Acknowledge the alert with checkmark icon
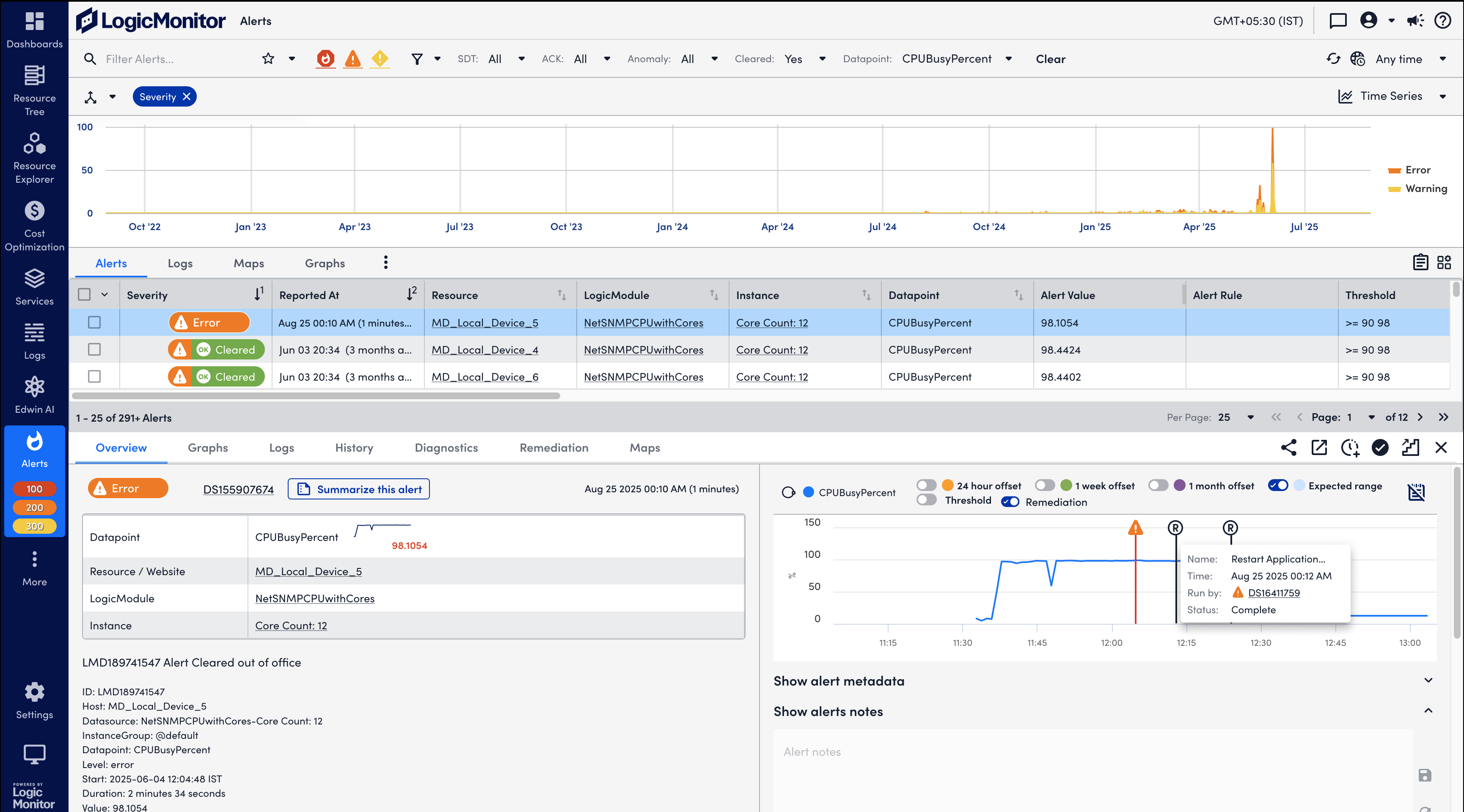Viewport: 1464px width, 812px height. pyautogui.click(x=1380, y=448)
